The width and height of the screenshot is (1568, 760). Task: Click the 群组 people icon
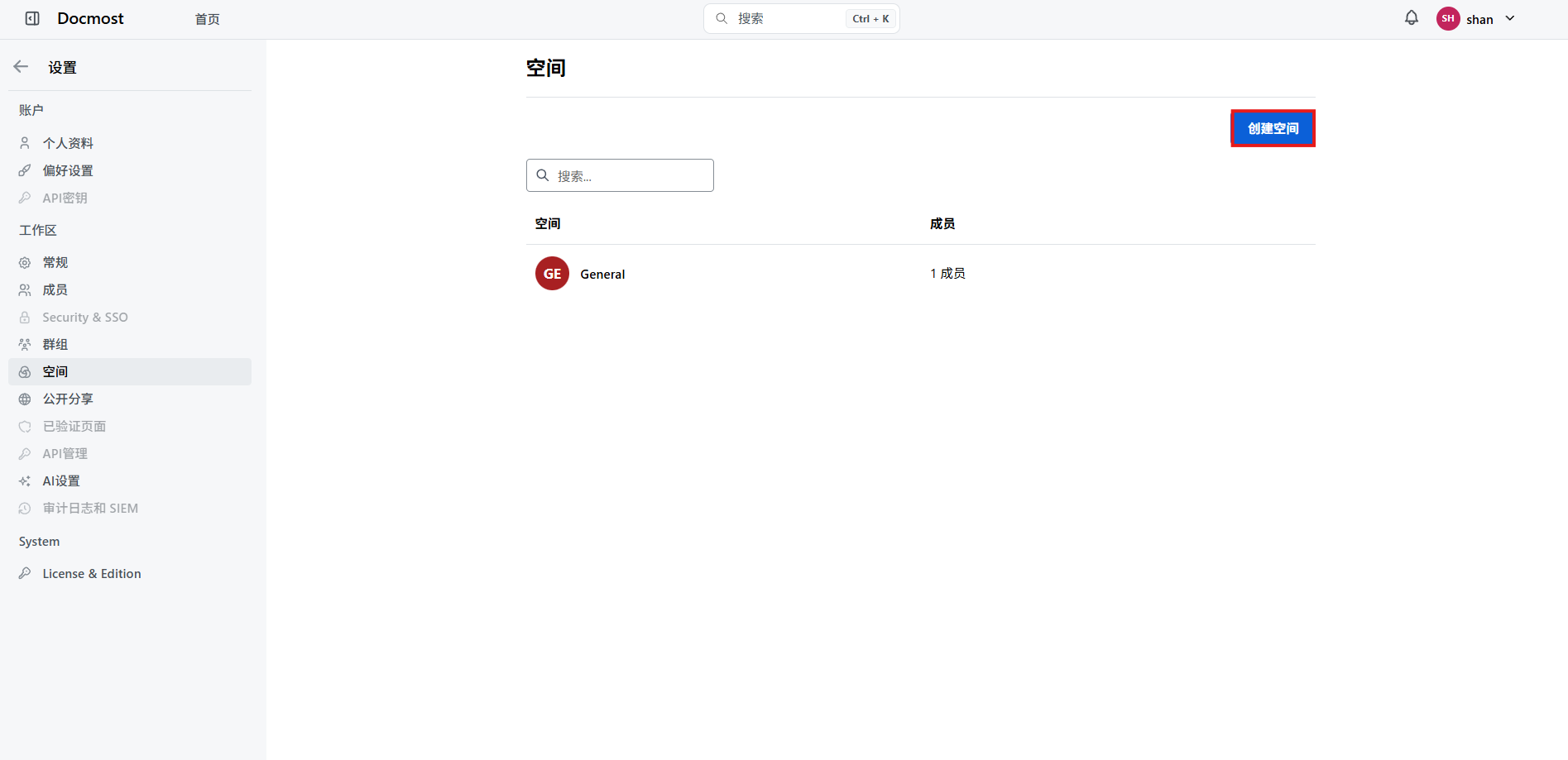pyautogui.click(x=25, y=344)
